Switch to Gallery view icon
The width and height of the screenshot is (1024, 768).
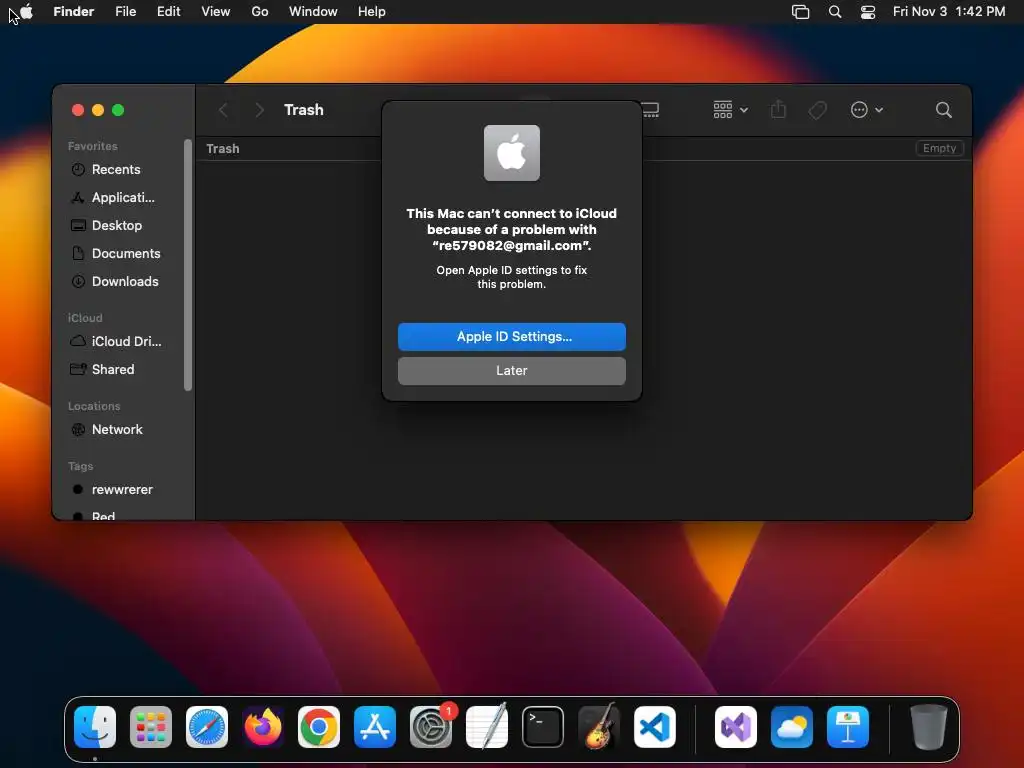tap(650, 110)
